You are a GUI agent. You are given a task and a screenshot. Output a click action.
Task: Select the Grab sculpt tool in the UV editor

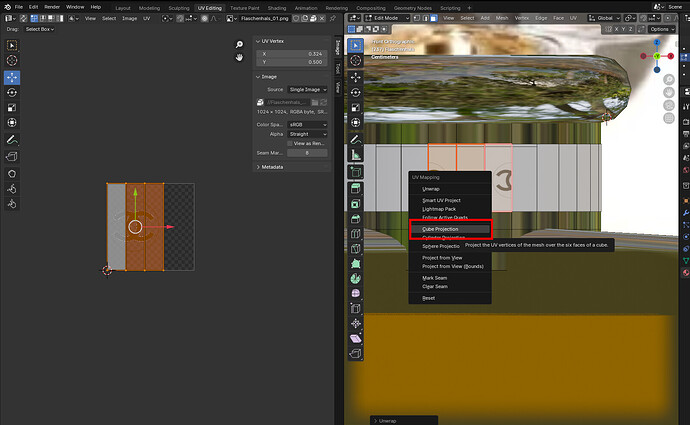pos(12,174)
